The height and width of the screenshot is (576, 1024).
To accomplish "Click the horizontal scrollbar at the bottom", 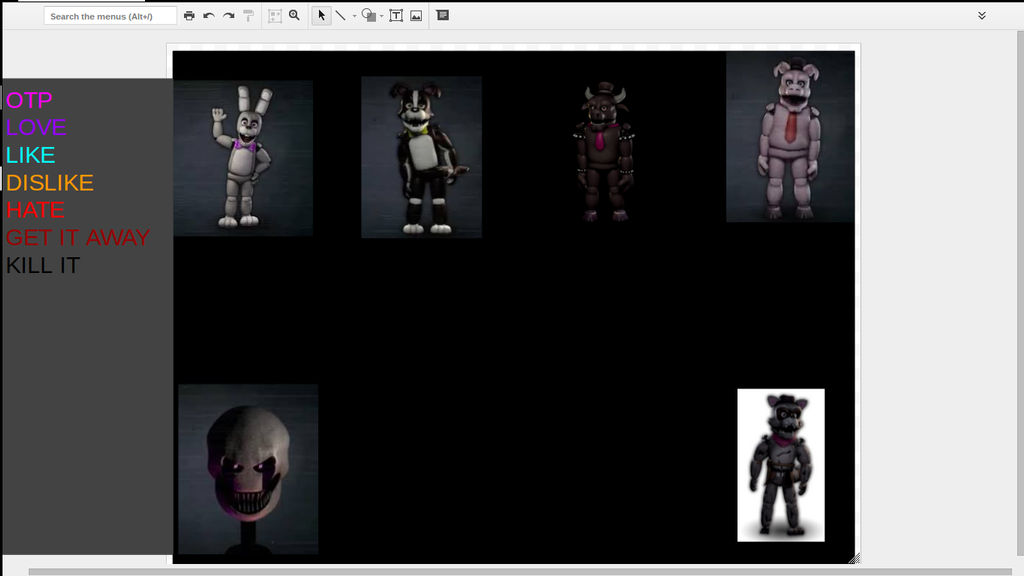I will [x=519, y=571].
